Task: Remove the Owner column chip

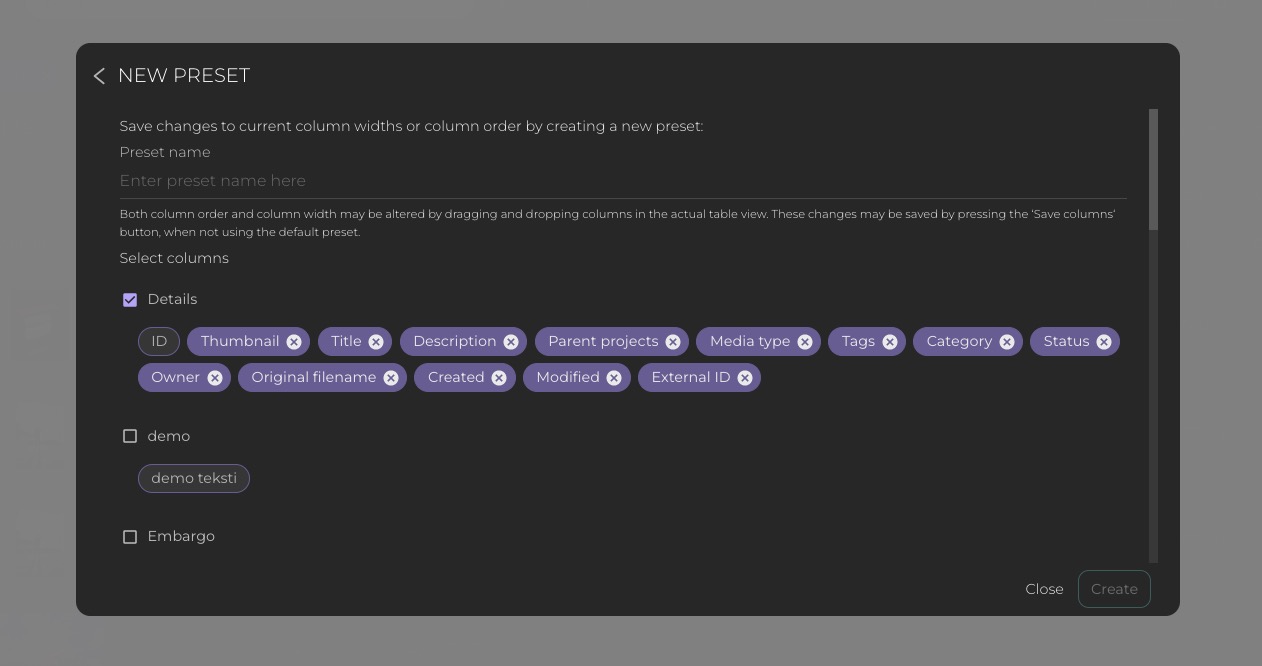Action: click(215, 378)
